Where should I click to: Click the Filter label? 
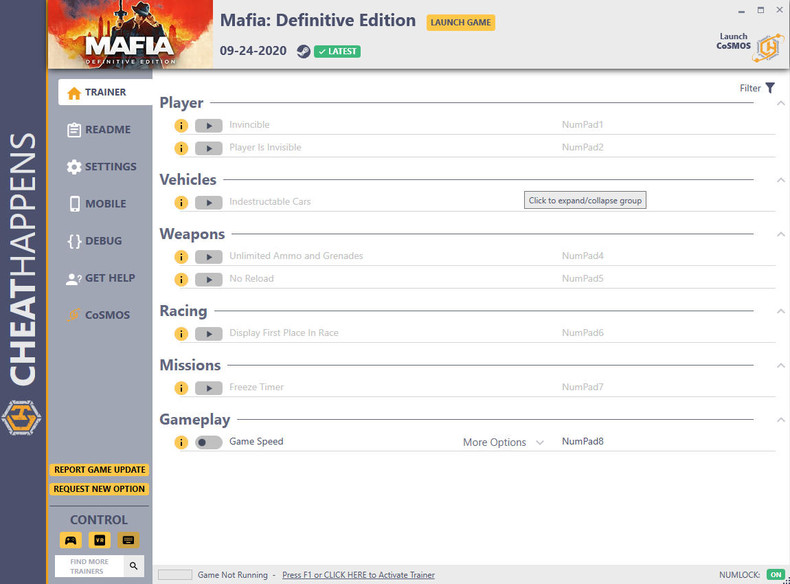click(750, 88)
